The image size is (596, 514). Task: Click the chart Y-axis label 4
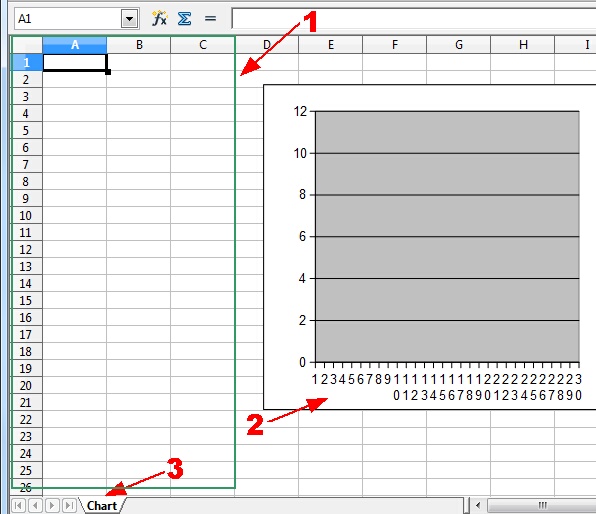point(303,278)
